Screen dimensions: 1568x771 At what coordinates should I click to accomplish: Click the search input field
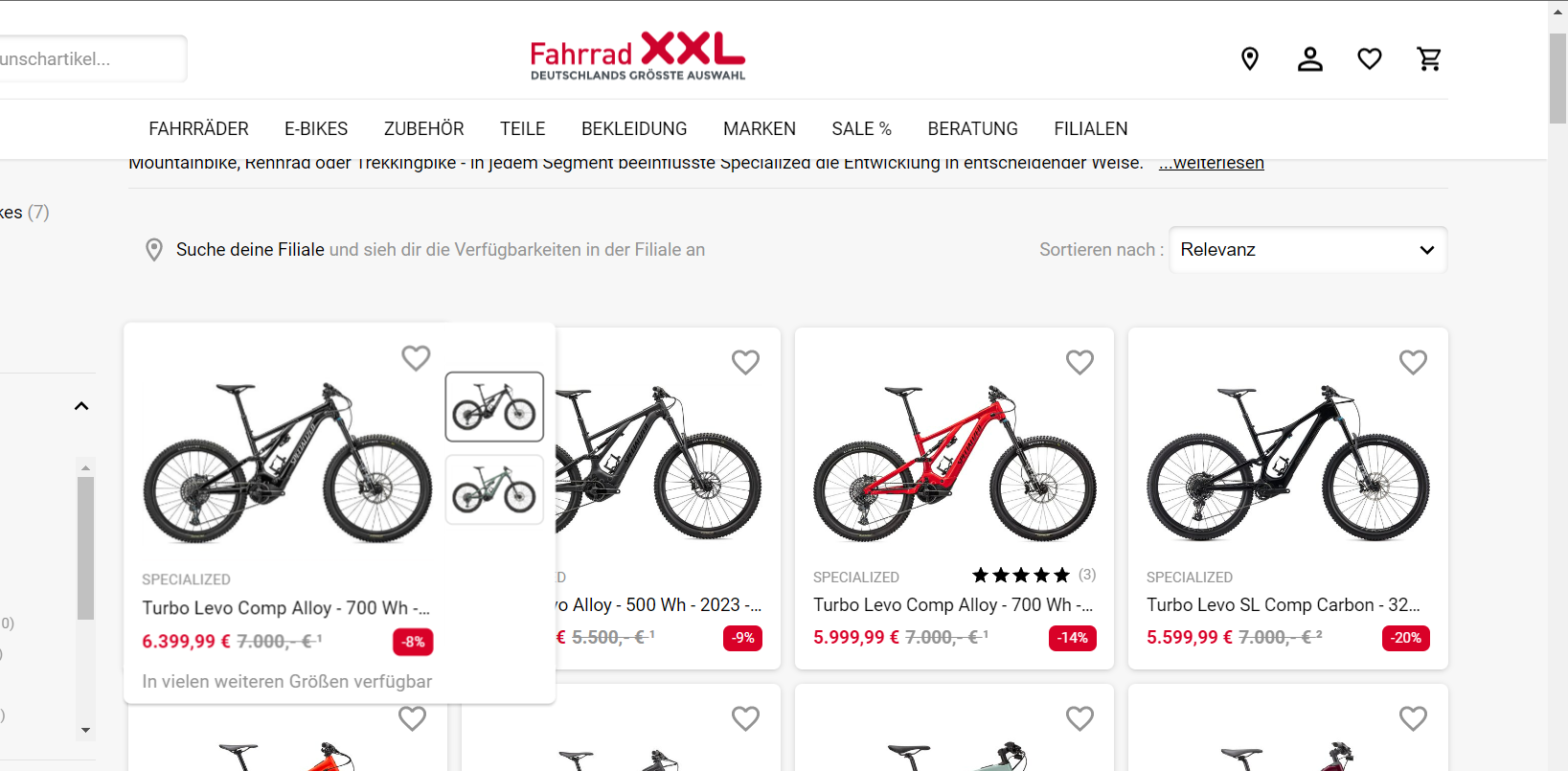click(92, 59)
